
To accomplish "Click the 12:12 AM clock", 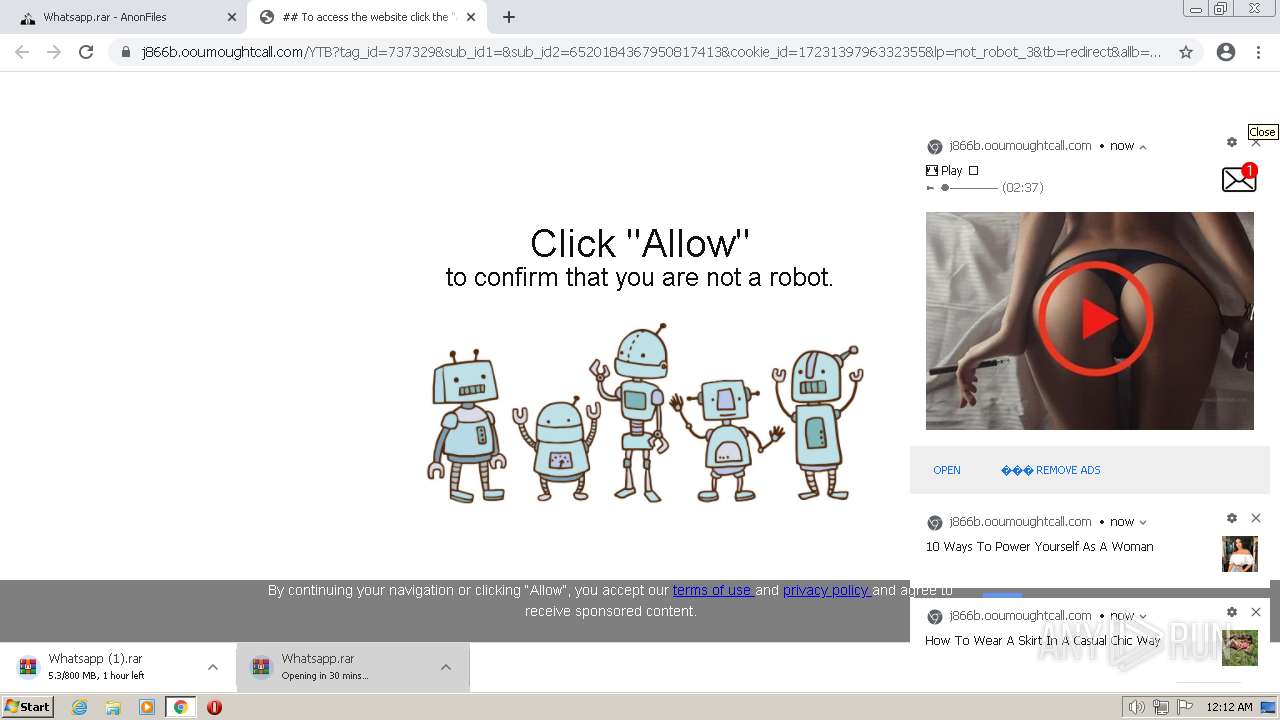I will 1229,707.
